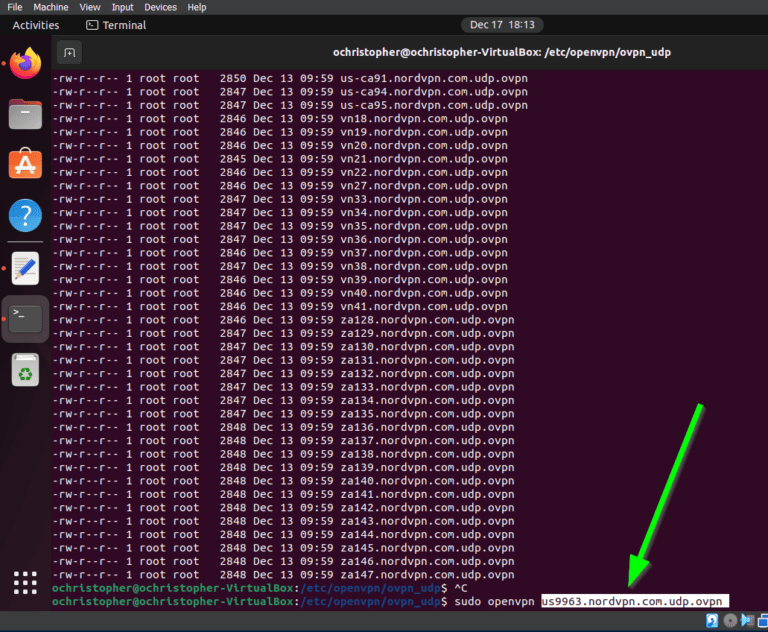This screenshot has height=632, width=768.
Task: Open the VirtualBox Help menu
Action: click(x=197, y=7)
